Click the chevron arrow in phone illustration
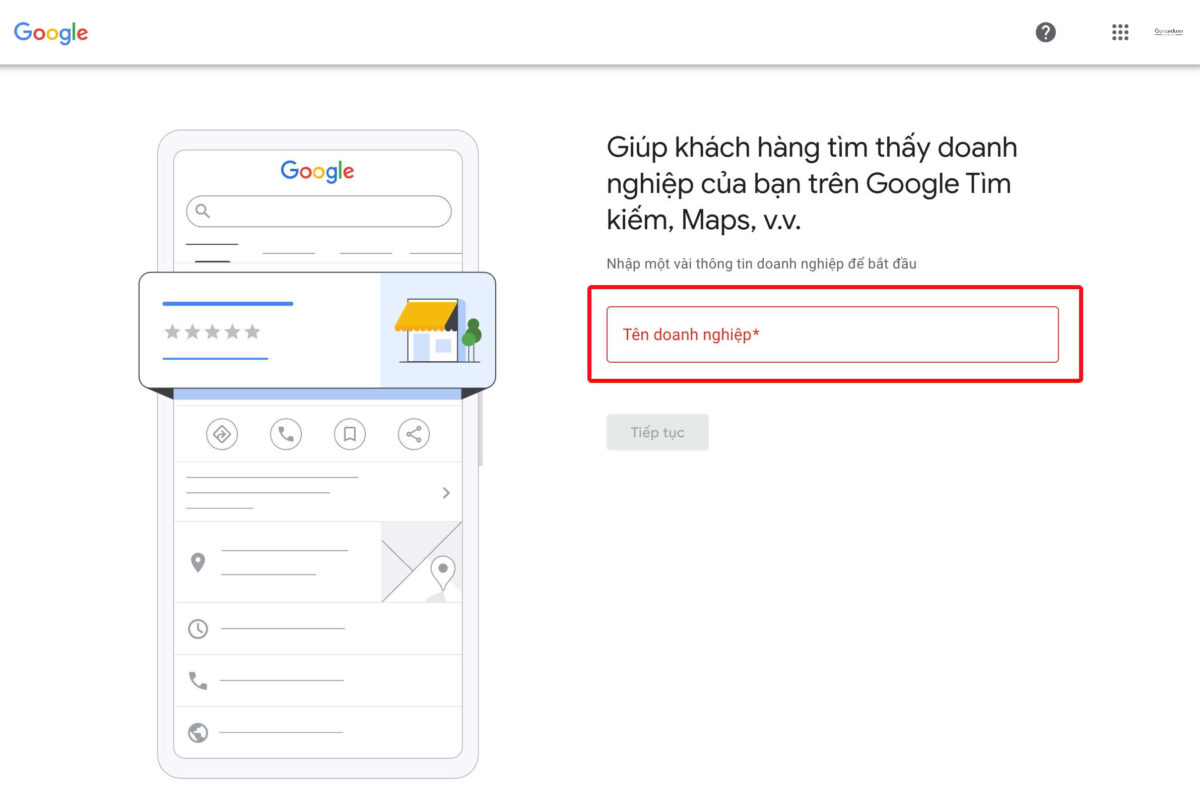The image size is (1200, 799). pos(446,492)
